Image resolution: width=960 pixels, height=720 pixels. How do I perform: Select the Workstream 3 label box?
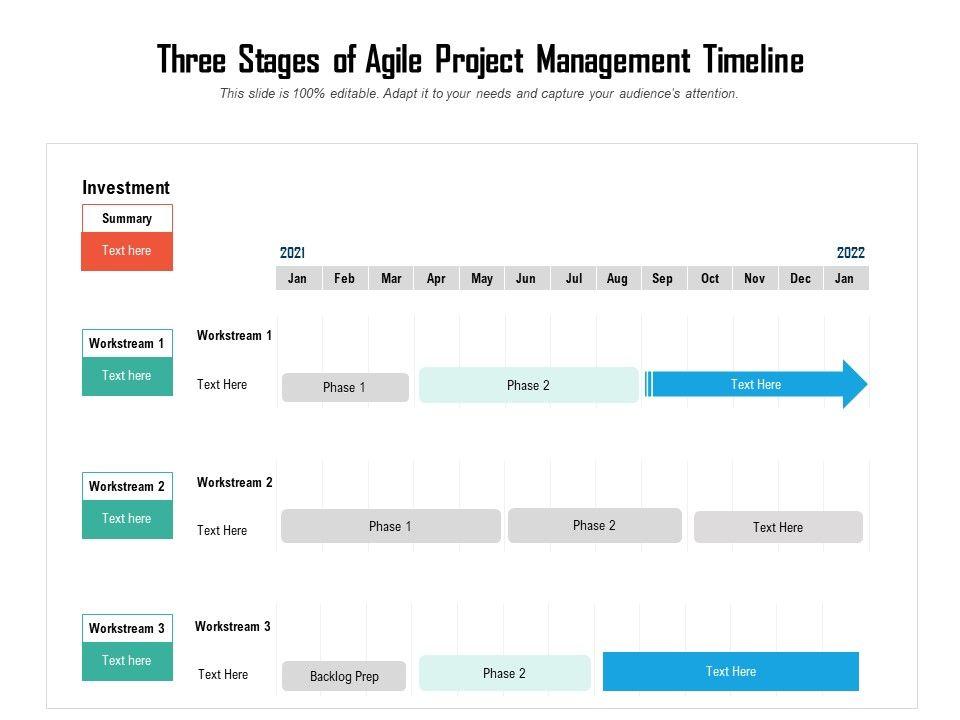tap(127, 628)
